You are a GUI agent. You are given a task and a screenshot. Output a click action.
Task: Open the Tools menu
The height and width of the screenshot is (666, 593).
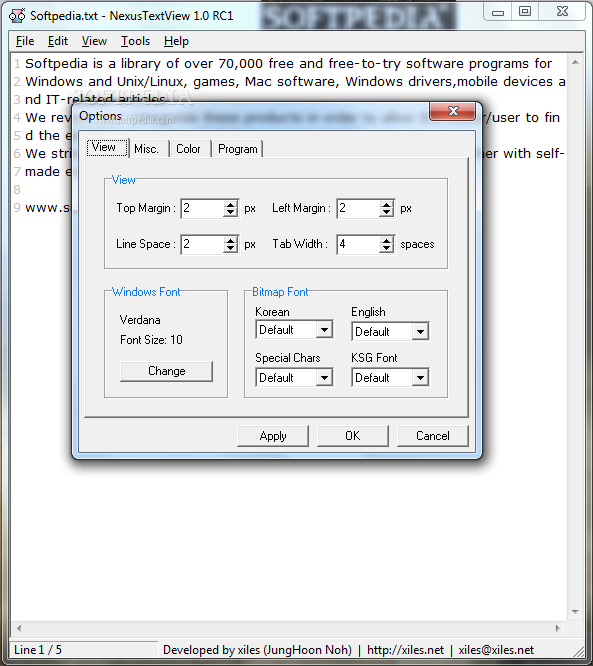click(x=136, y=41)
